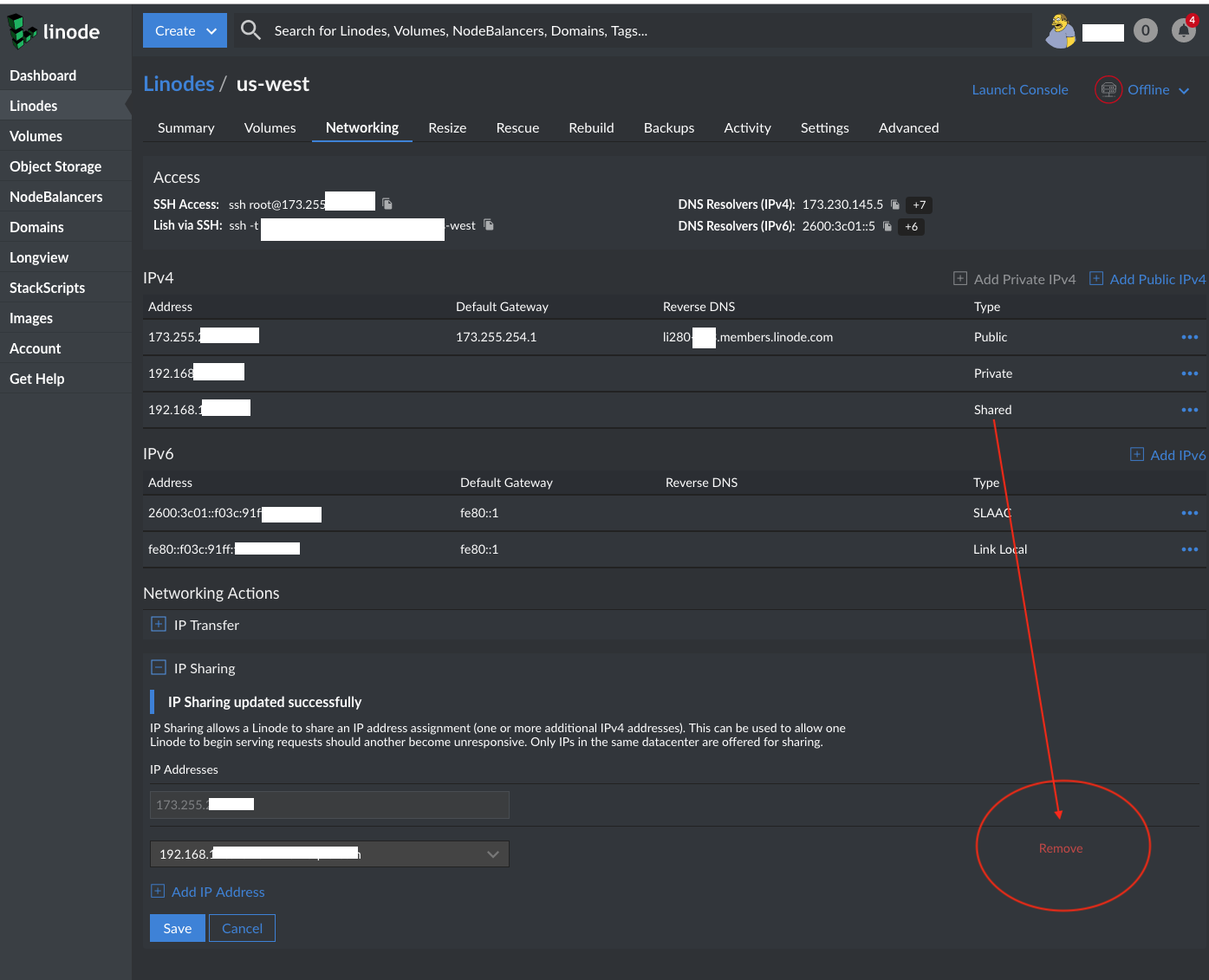Open the 192.168 shared IP dropdown
This screenshot has width=1209, height=980.
(329, 854)
